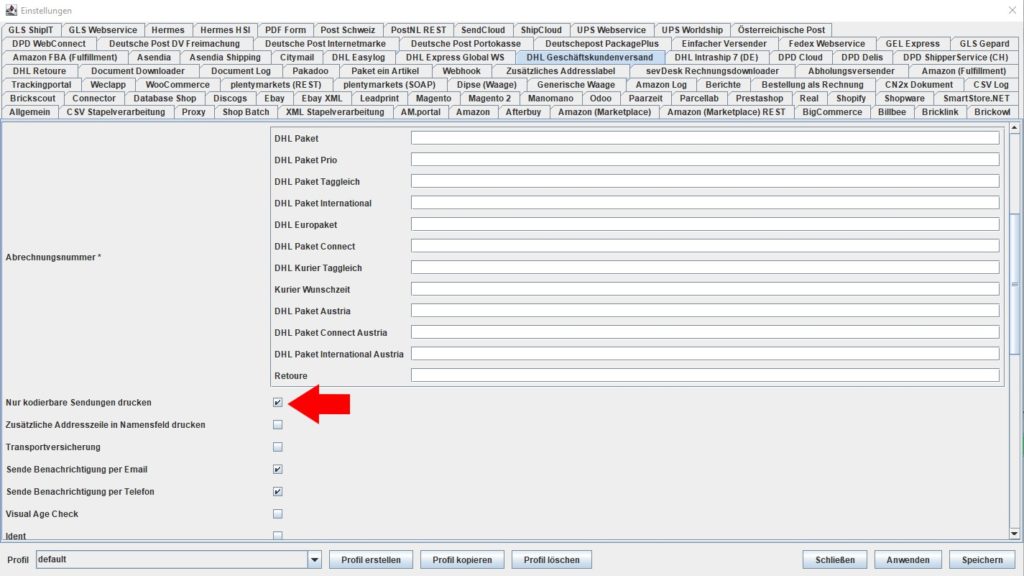Select the CSV Stapelverarbeitung tab
This screenshot has width=1024, height=576.
[116, 112]
